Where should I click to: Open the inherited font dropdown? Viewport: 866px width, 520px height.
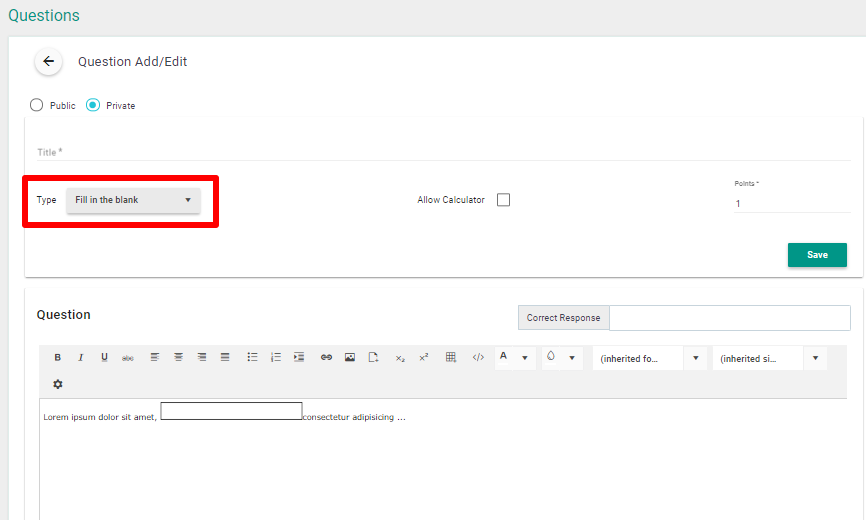[x=649, y=358]
